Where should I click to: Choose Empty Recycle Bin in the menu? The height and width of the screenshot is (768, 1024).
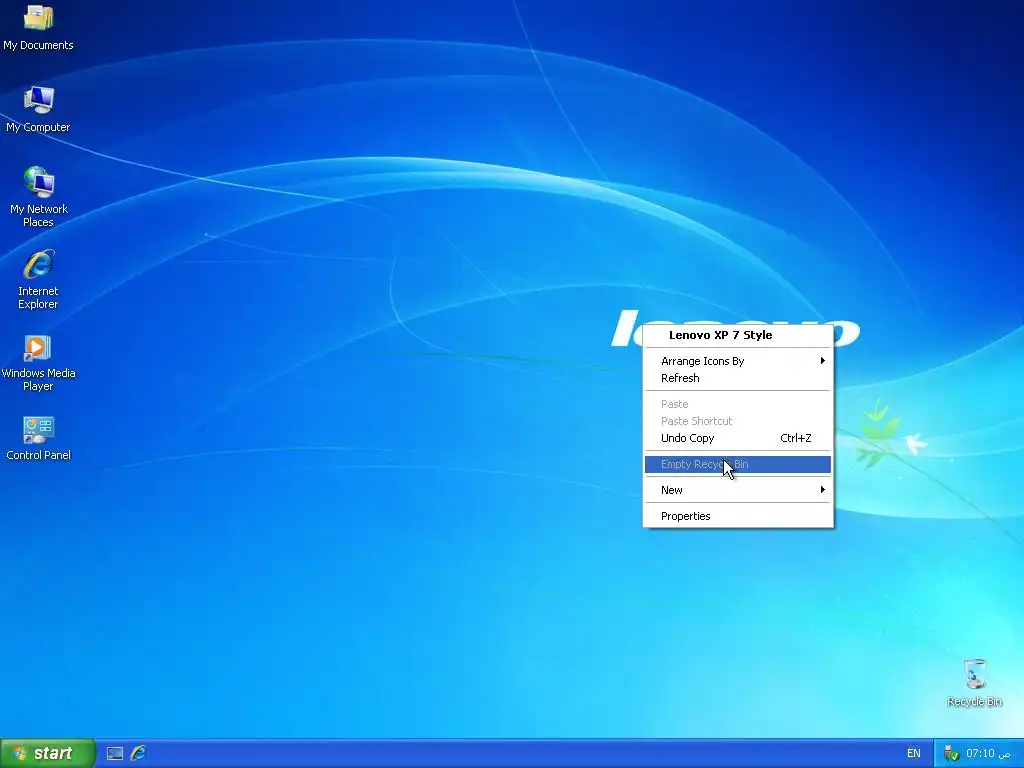[x=738, y=464]
